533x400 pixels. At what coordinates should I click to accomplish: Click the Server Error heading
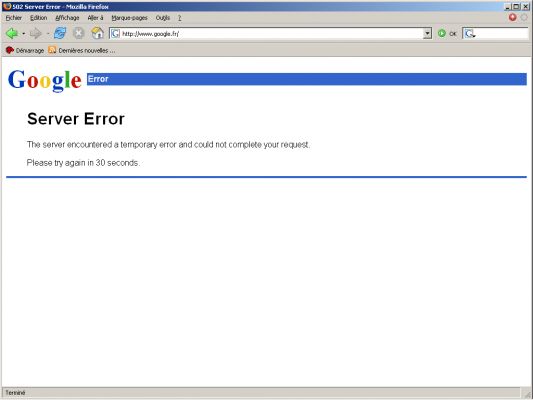click(x=76, y=119)
